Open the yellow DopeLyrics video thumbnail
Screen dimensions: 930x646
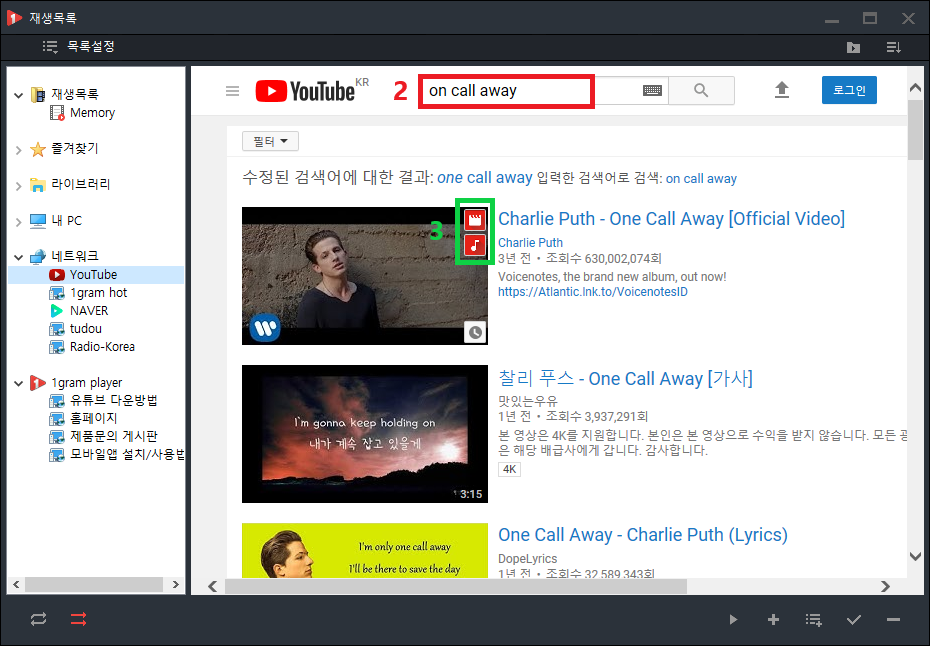point(365,550)
